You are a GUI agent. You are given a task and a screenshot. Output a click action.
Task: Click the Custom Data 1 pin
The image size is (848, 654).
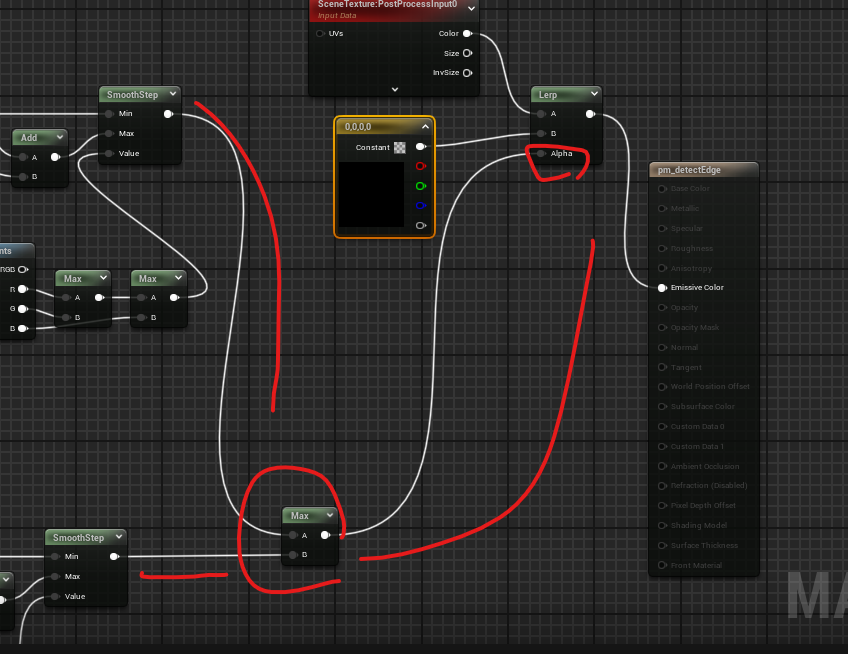662,446
